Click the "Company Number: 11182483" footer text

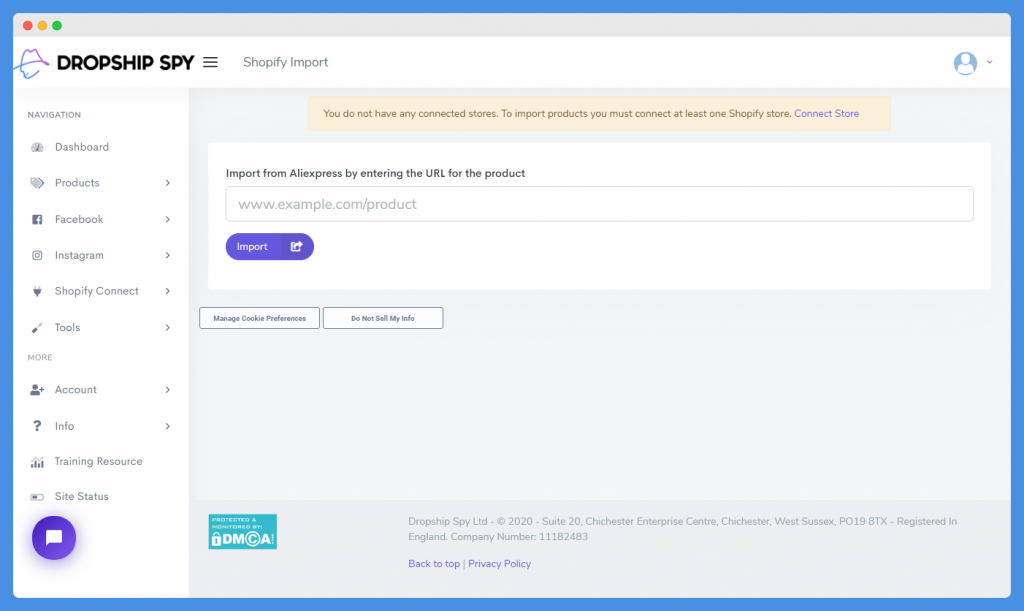[x=519, y=537]
